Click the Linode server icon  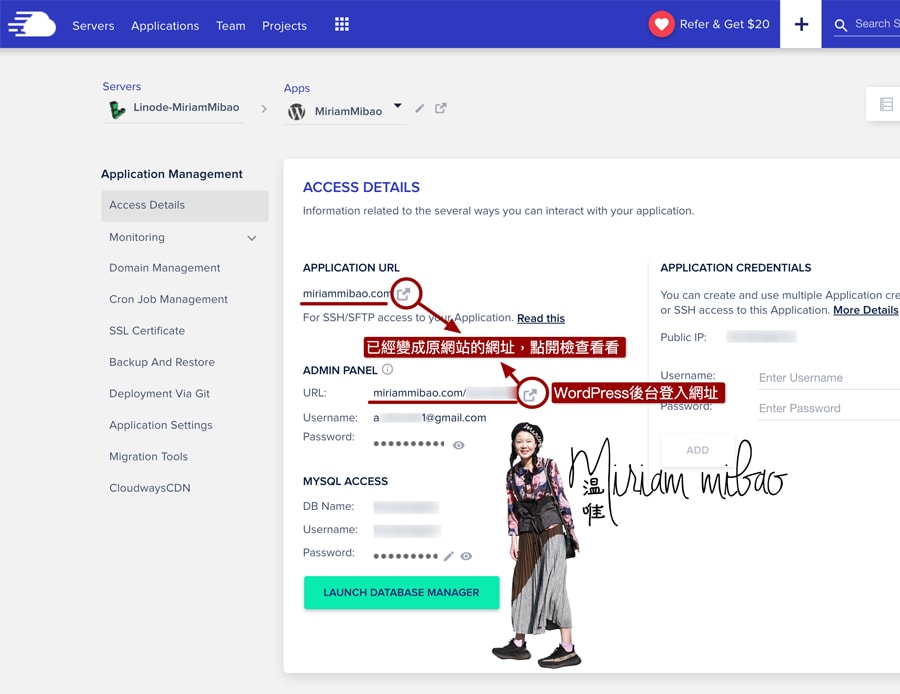[117, 109]
